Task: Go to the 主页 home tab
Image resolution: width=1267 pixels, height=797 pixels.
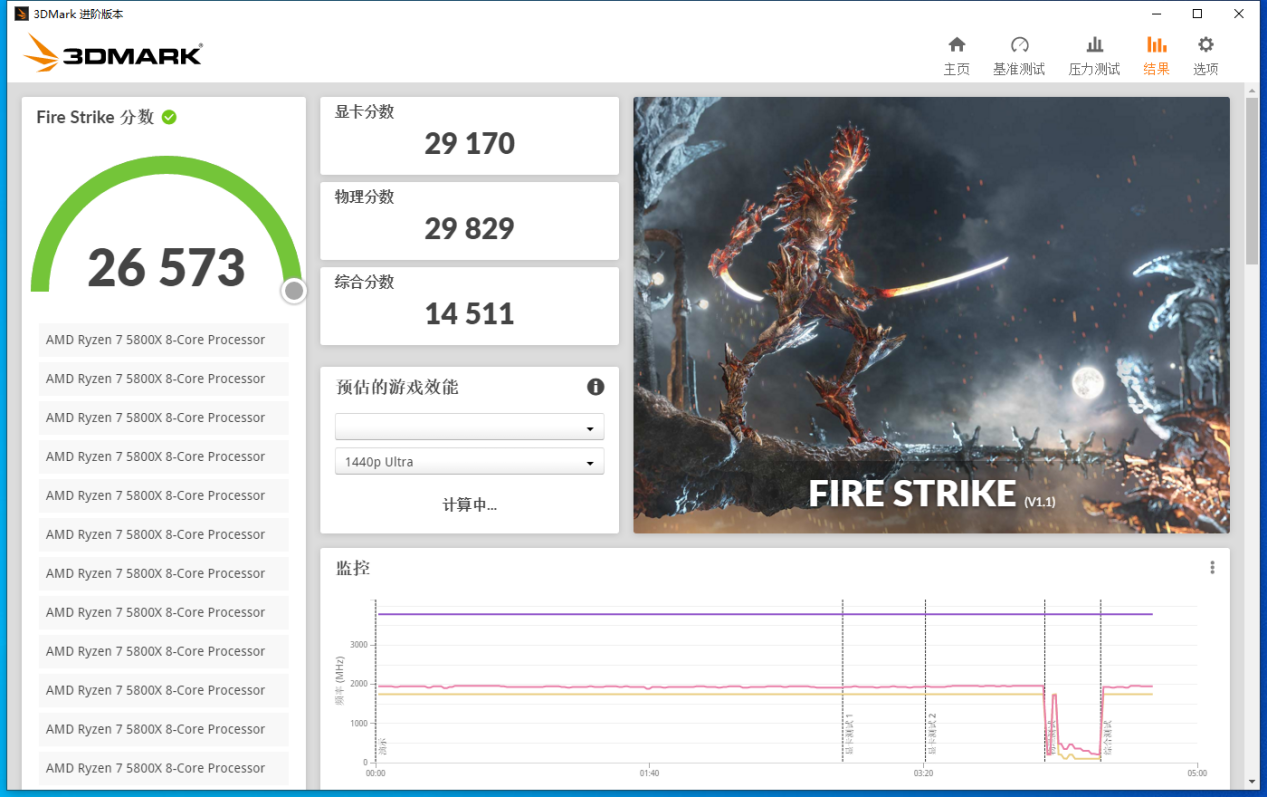Action: coord(957,56)
